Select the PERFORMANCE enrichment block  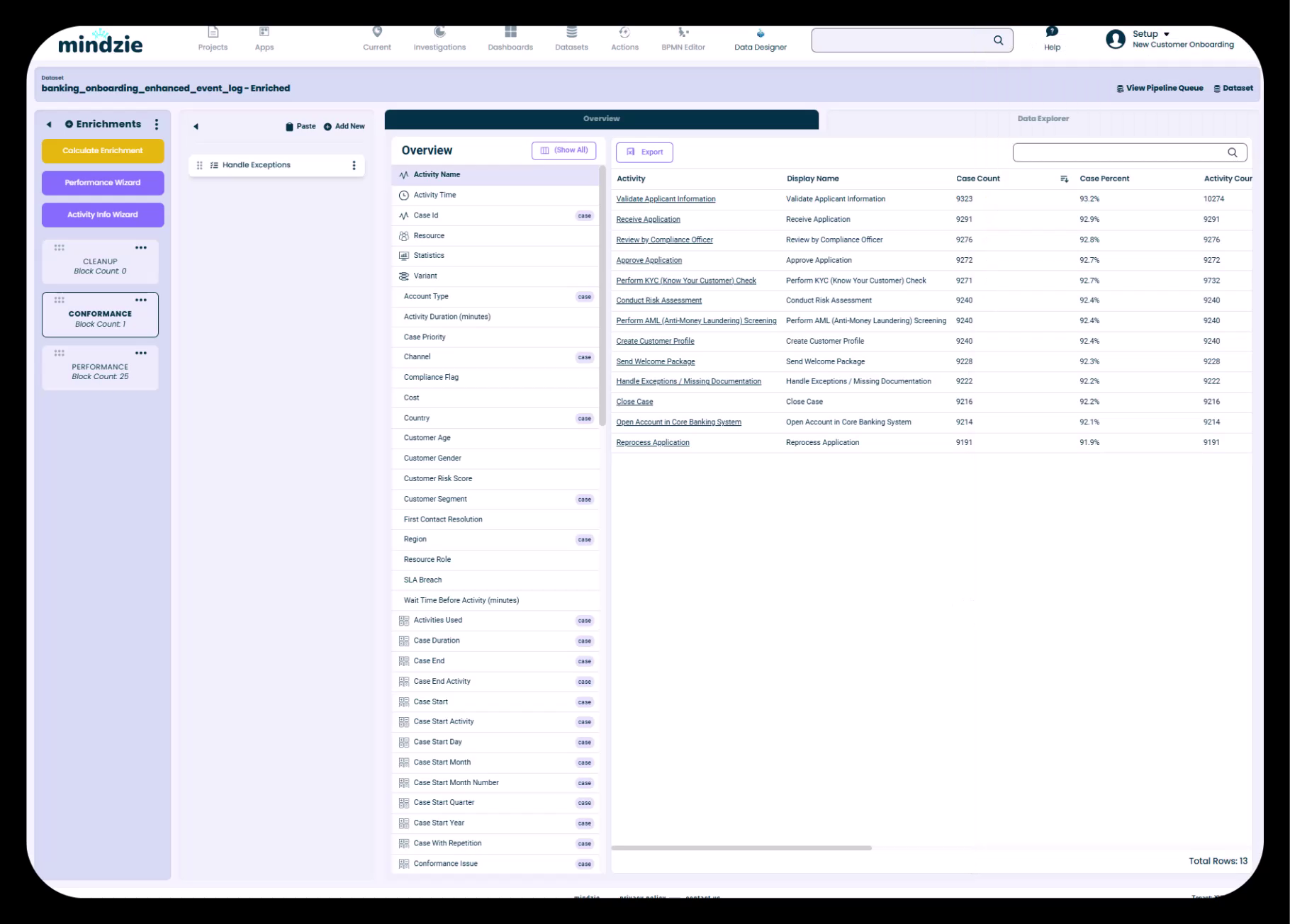click(100, 370)
